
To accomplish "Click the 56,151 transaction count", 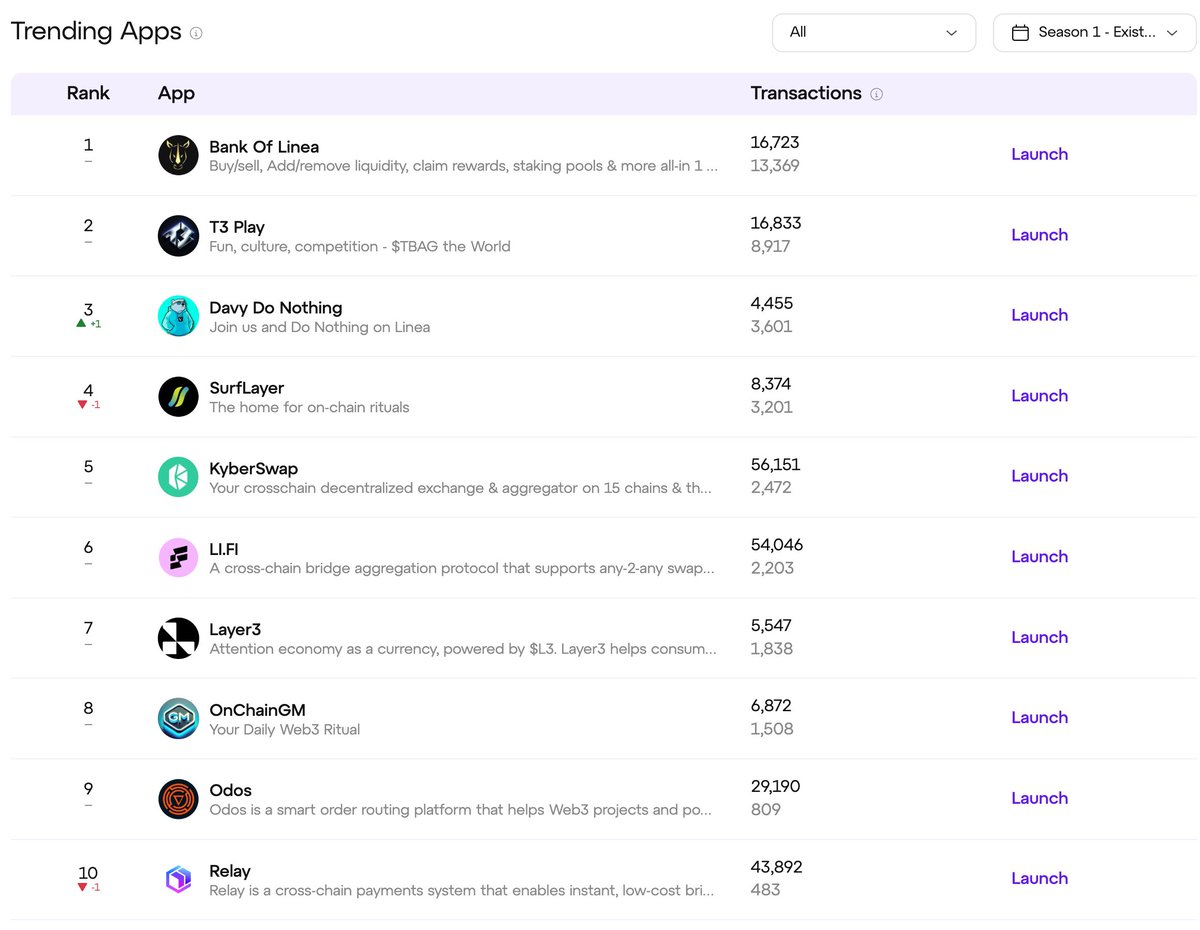I will (x=775, y=465).
